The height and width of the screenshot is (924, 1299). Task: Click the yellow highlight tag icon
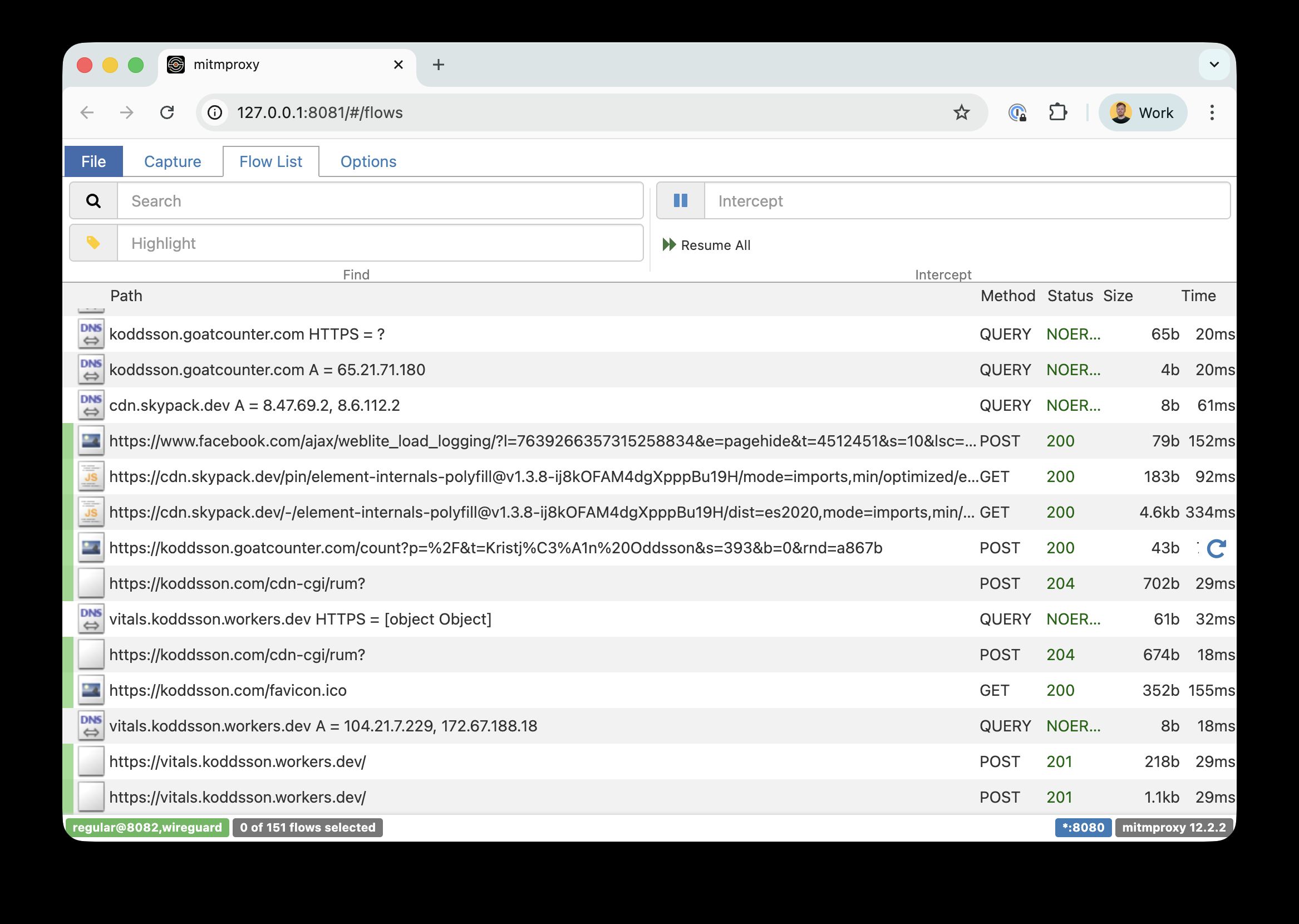(94, 243)
